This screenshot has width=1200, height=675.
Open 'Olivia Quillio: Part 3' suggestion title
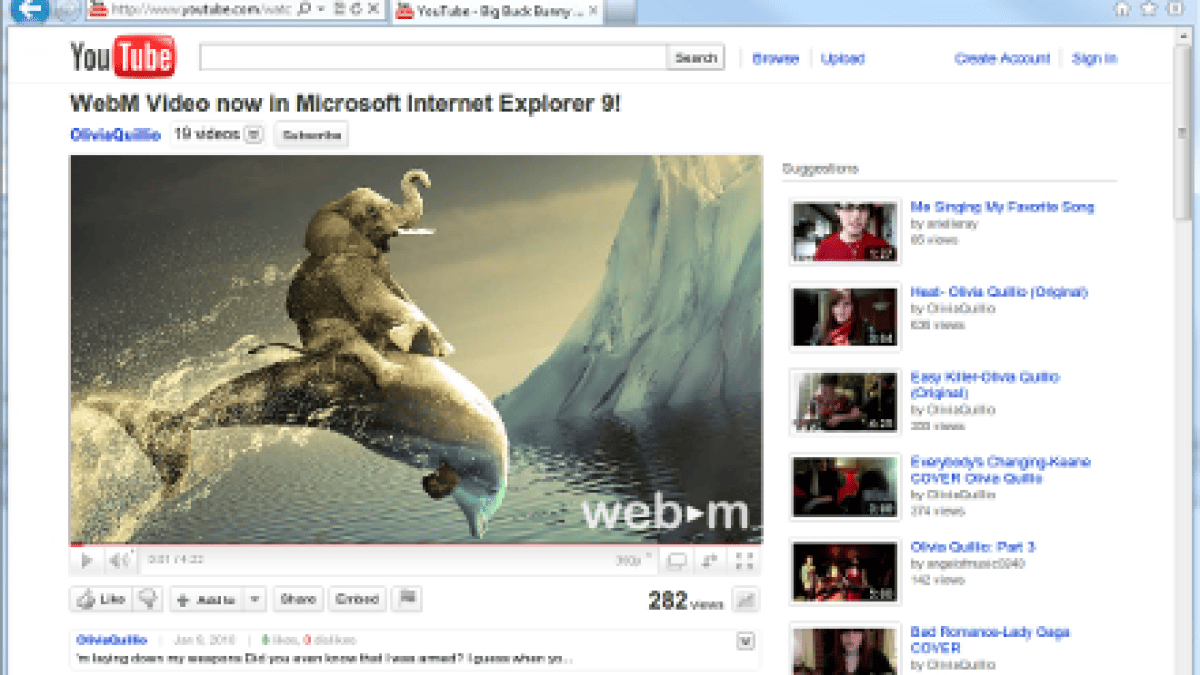tap(972, 547)
